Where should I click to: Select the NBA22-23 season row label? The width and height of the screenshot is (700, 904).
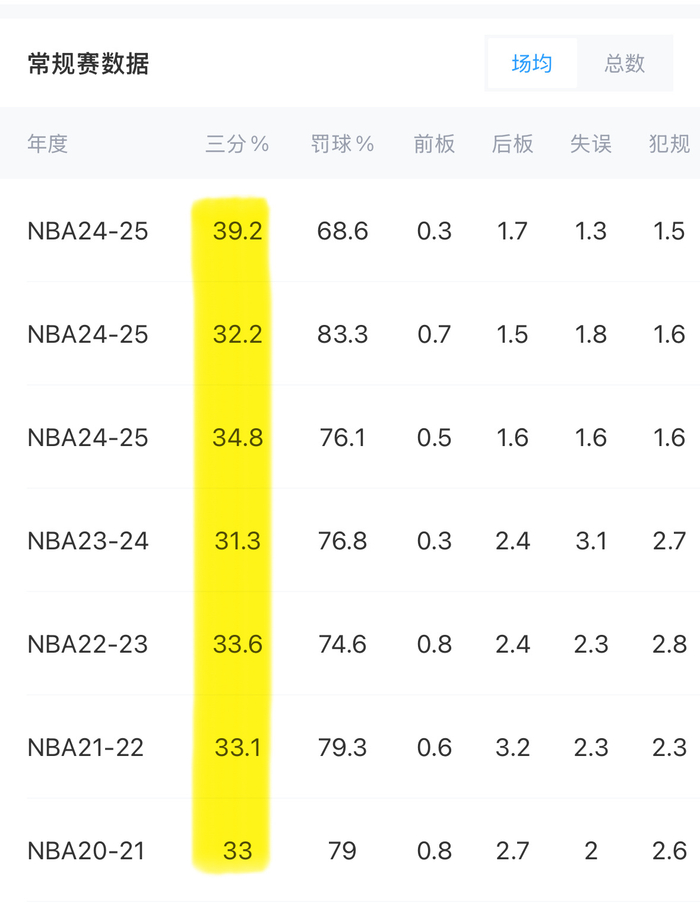pos(88,644)
